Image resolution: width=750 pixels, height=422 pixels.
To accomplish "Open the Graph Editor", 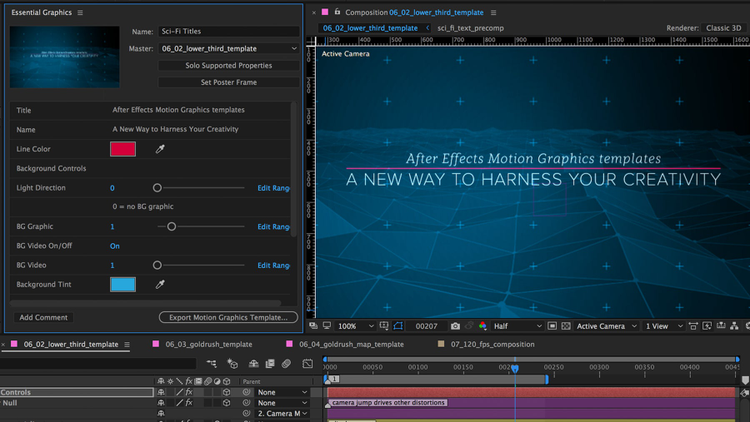I will point(308,364).
